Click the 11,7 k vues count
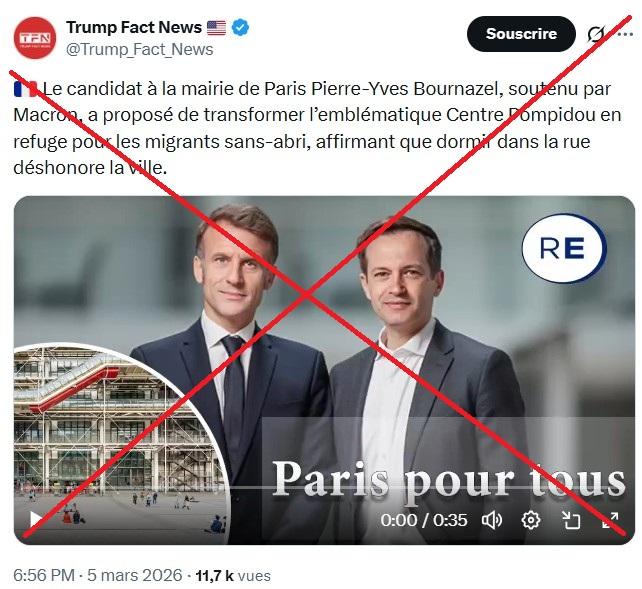Image resolution: width=642 pixels, height=589 pixels. click(x=233, y=575)
